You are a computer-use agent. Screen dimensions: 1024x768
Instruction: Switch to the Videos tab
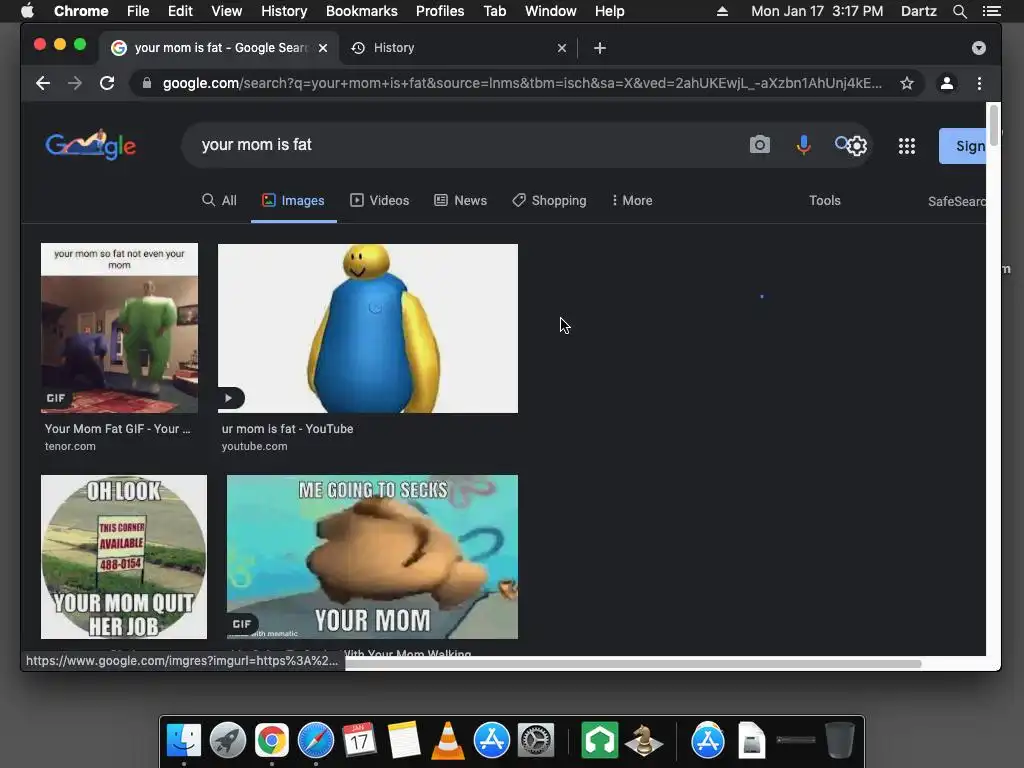tap(379, 200)
